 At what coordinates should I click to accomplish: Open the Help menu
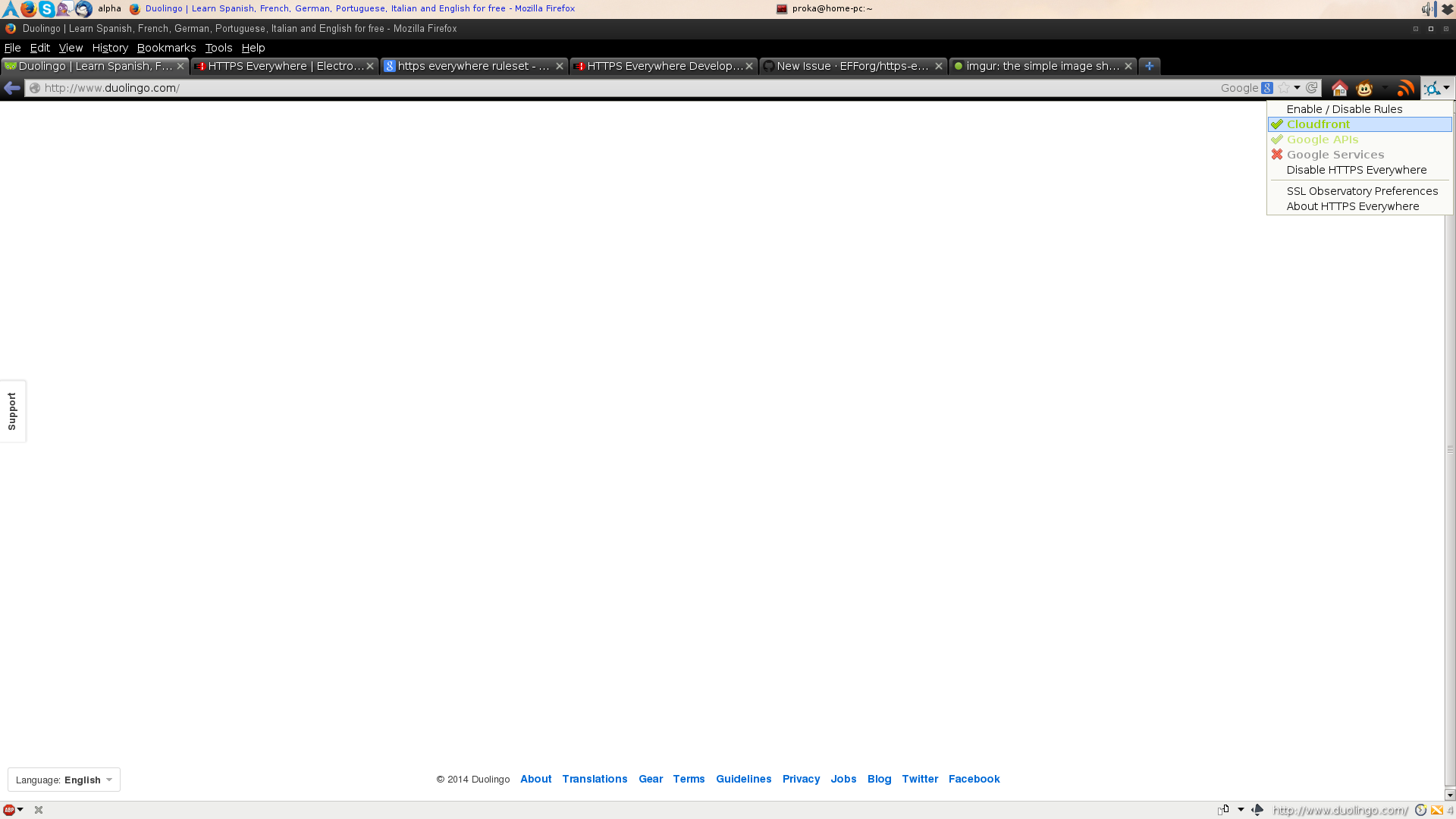point(253,48)
